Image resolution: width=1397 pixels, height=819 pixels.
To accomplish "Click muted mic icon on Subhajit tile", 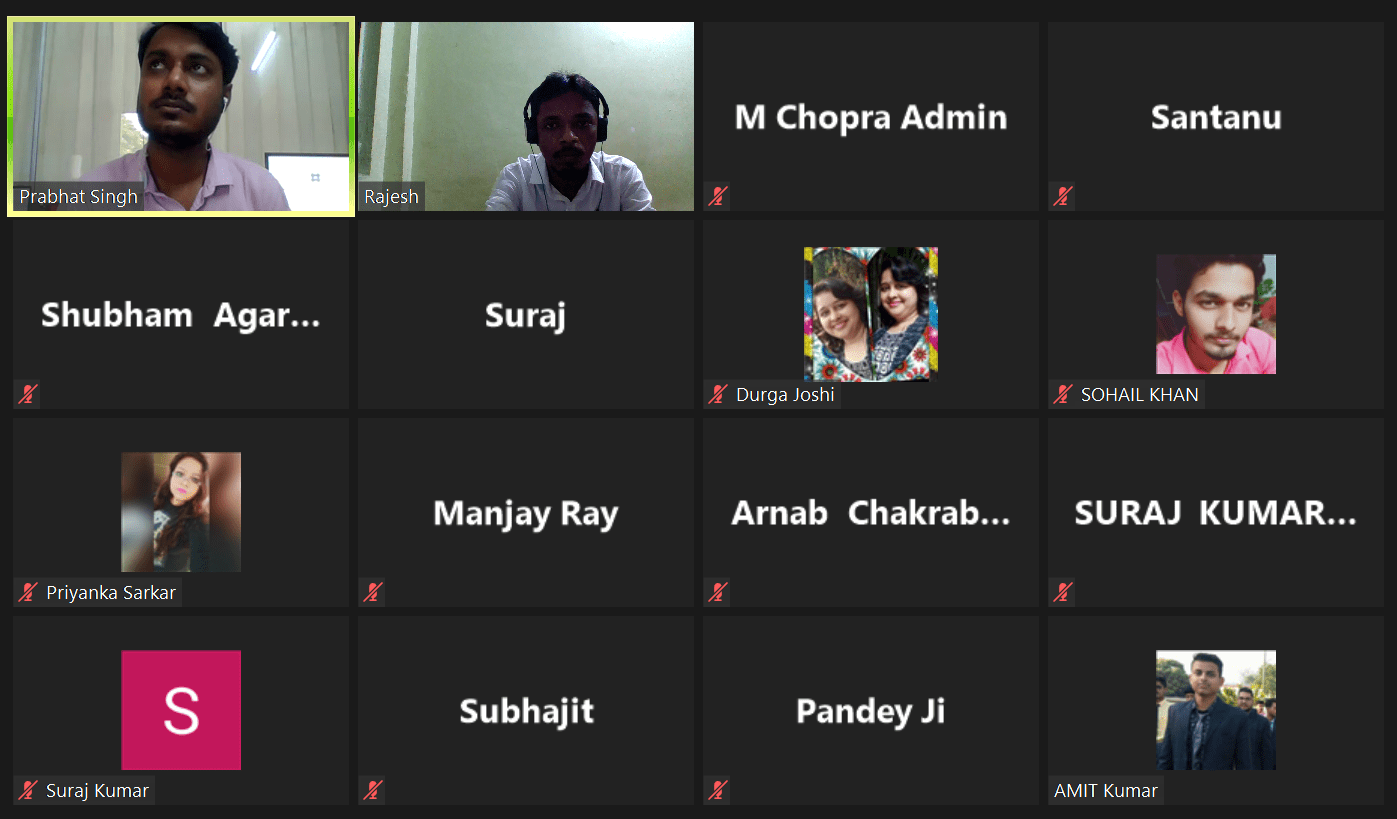I will pos(372,790).
